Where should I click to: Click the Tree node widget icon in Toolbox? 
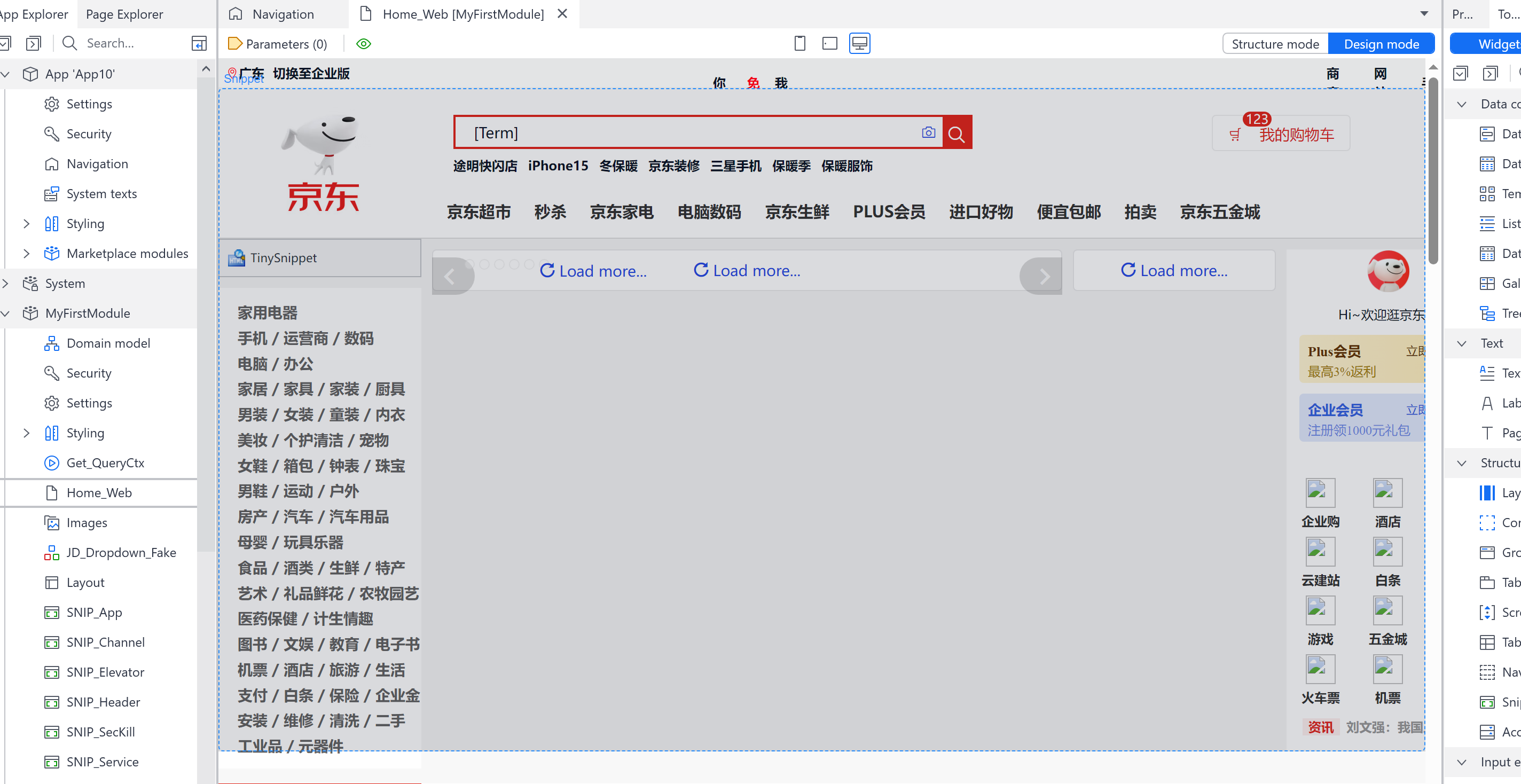click(x=1487, y=313)
